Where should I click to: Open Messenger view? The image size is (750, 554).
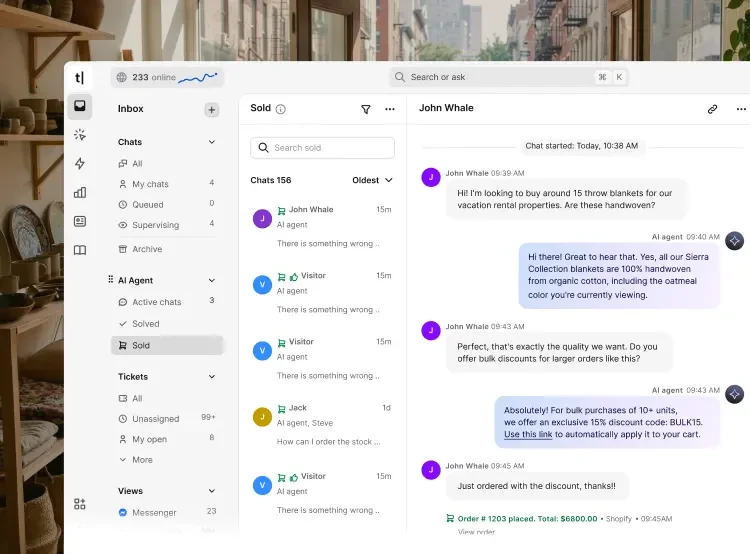point(167,512)
